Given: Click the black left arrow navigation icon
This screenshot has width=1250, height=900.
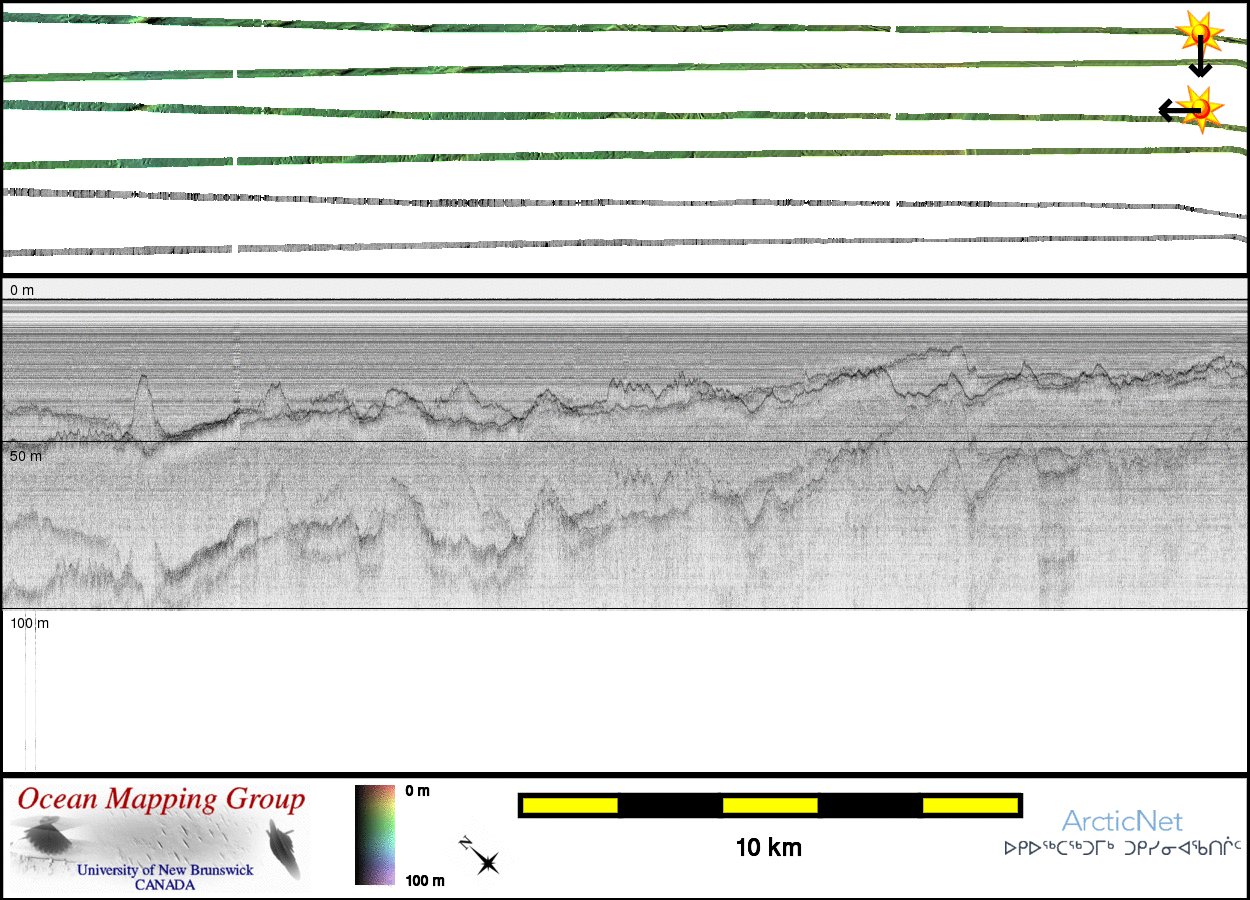Looking at the screenshot, I should [1168, 109].
